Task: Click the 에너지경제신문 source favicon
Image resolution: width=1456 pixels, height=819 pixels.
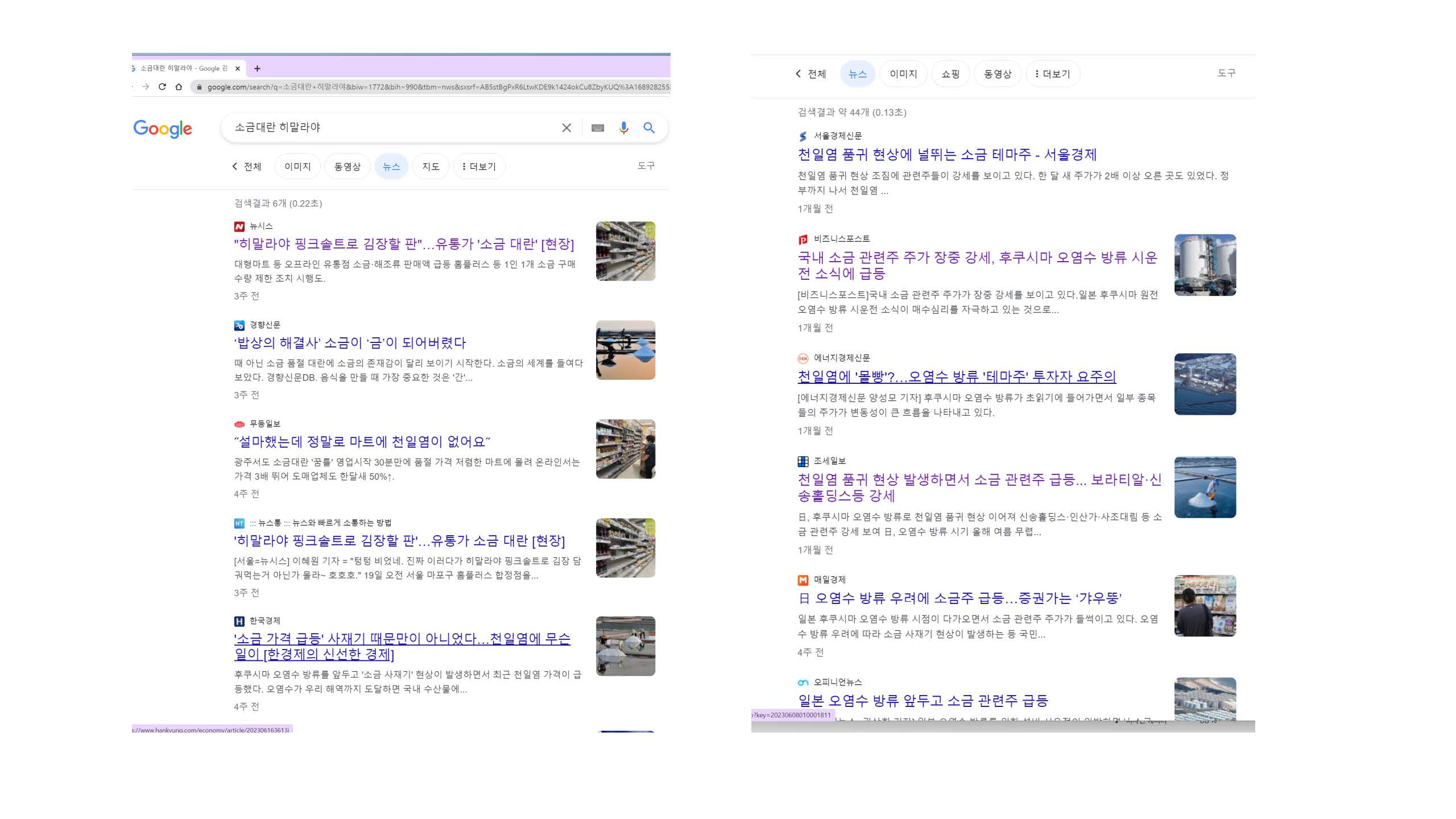Action: pos(803,358)
